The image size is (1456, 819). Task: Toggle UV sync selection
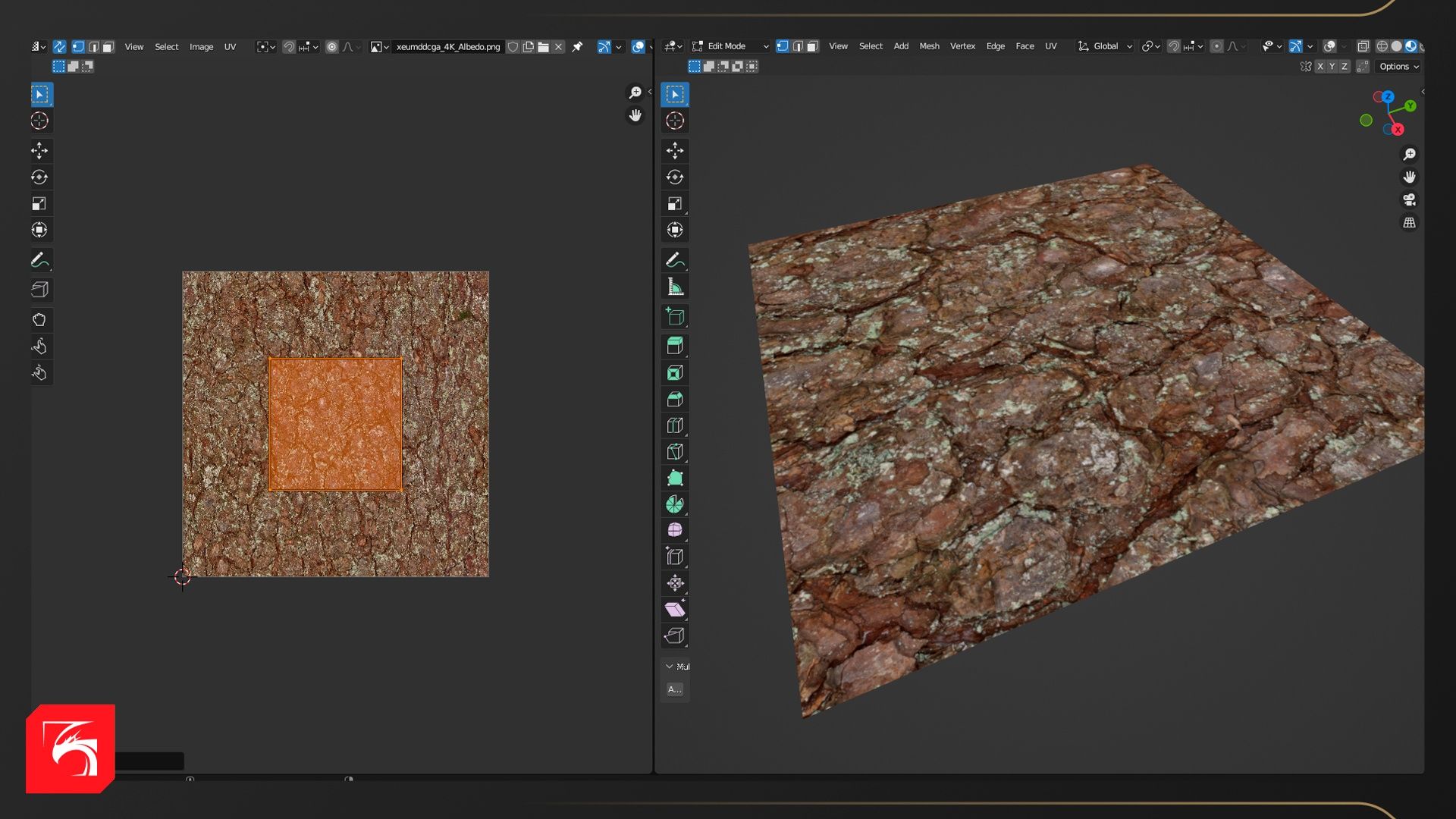pos(59,47)
